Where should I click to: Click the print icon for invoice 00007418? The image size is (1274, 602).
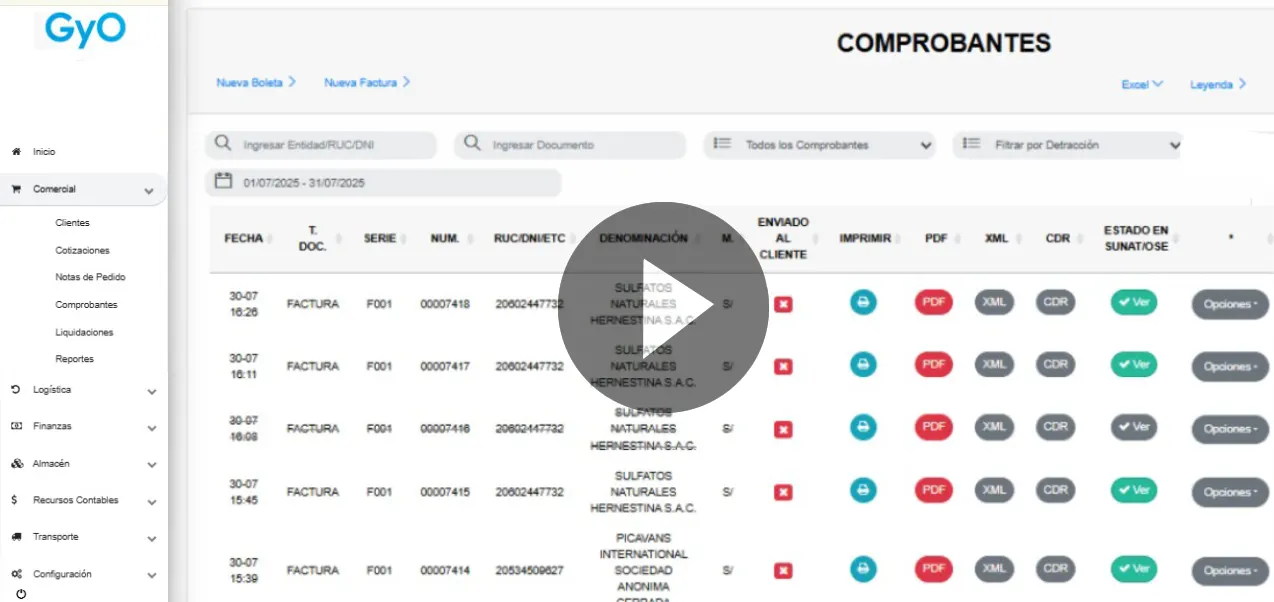pos(862,303)
